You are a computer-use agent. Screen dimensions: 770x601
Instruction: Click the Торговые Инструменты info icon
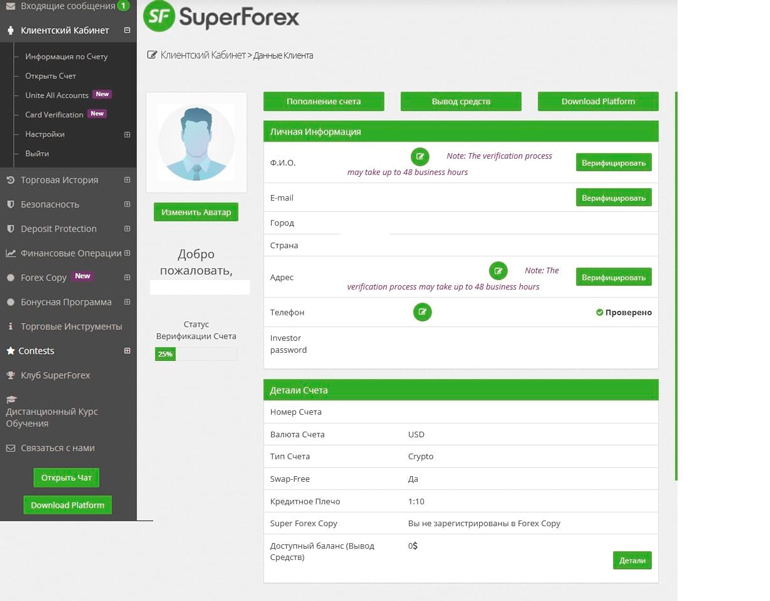click(10, 326)
